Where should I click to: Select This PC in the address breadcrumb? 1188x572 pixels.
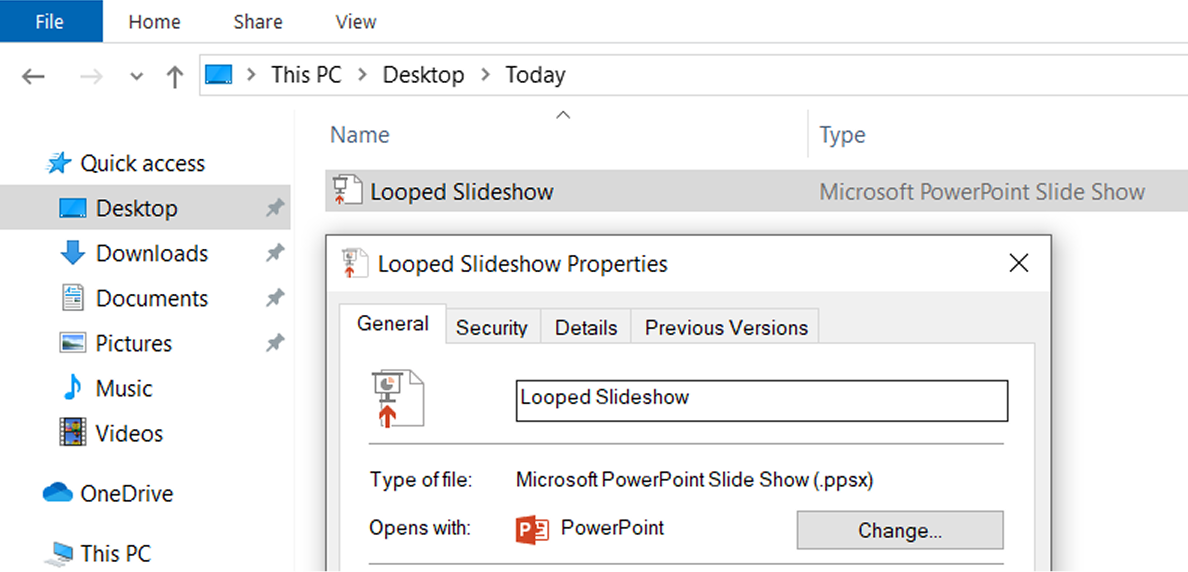tap(306, 75)
